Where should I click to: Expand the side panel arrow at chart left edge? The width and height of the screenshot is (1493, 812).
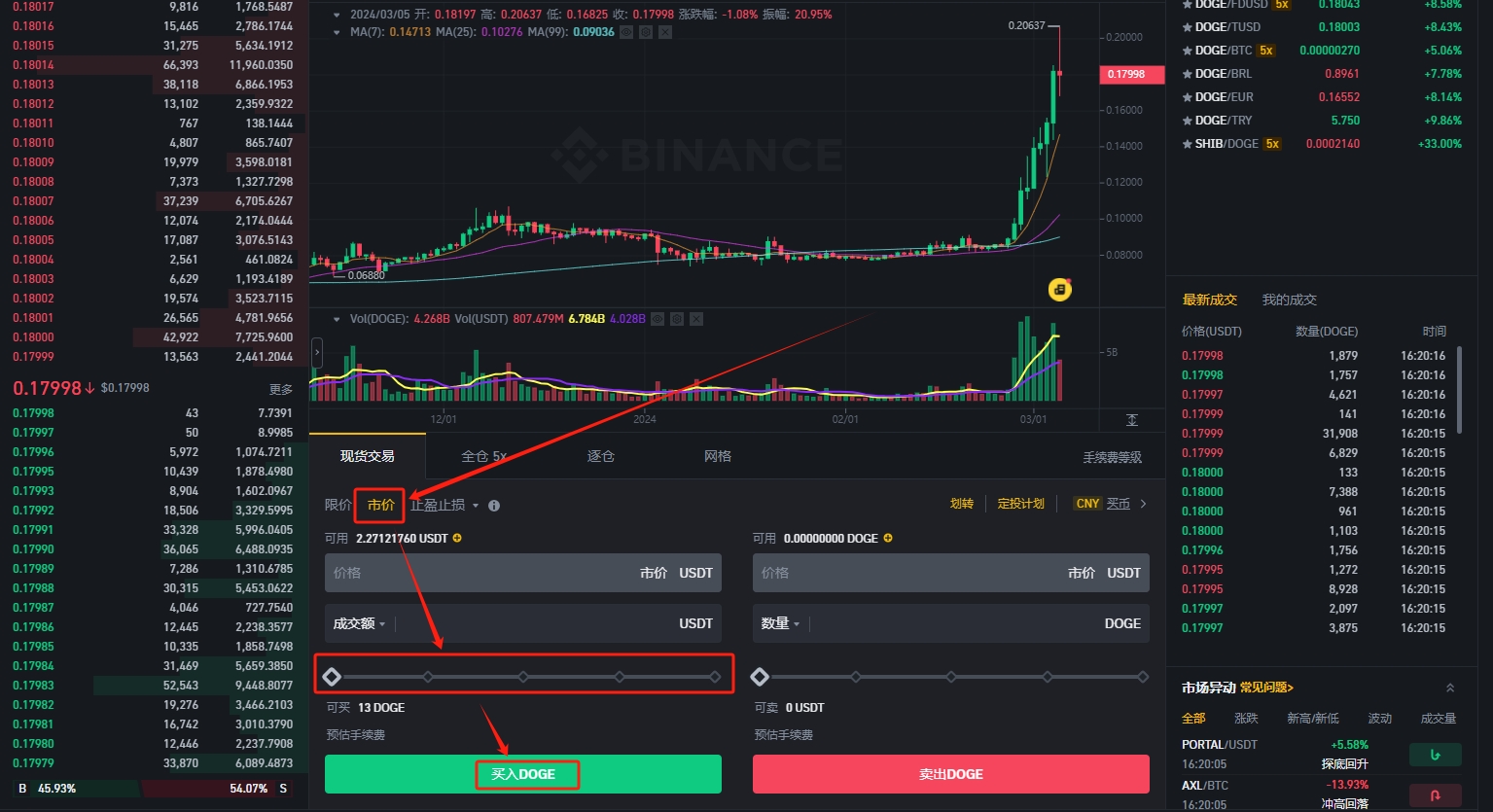click(x=316, y=352)
